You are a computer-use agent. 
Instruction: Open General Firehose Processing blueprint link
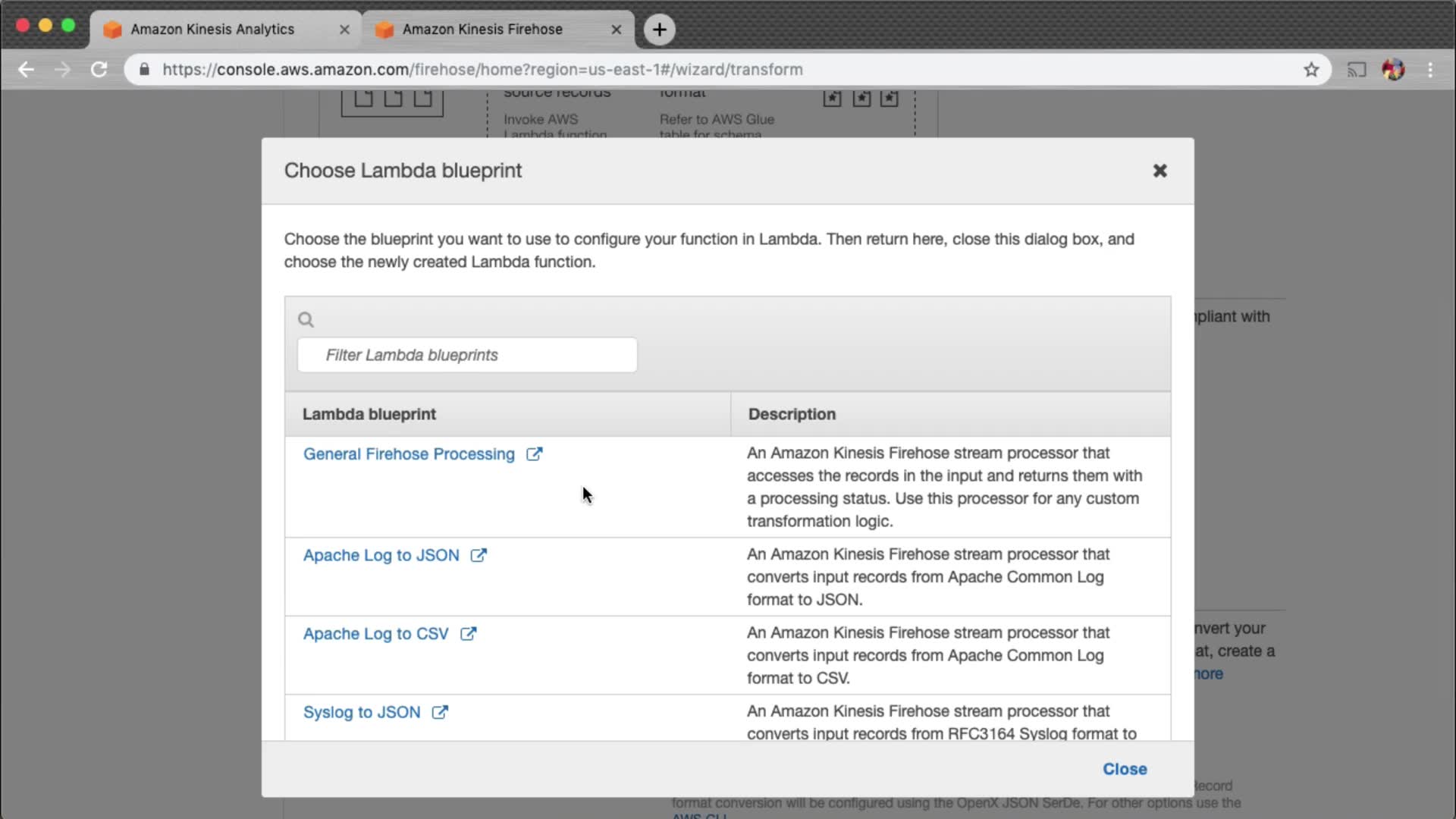[409, 454]
